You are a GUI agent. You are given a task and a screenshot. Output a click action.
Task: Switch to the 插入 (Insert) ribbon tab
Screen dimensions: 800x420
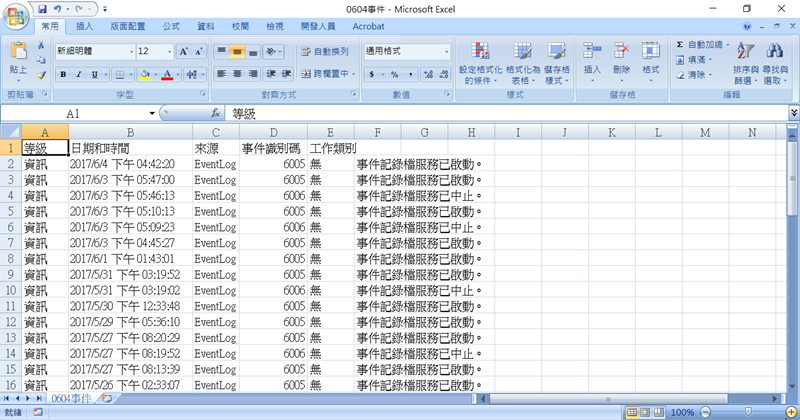(x=84, y=26)
